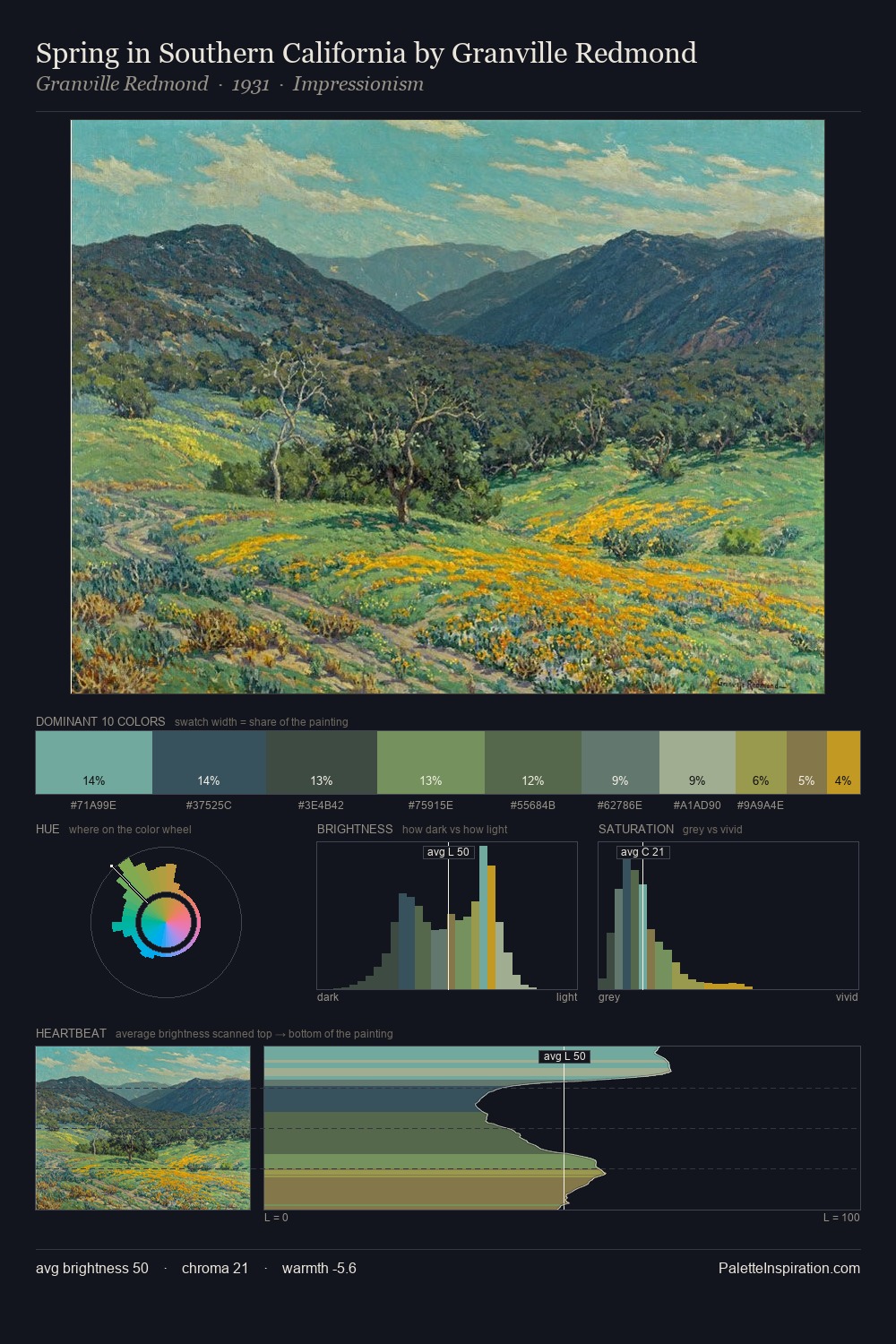Click the hue color wheel chart
Viewport: 896px width, 1344px height.
coord(166,922)
